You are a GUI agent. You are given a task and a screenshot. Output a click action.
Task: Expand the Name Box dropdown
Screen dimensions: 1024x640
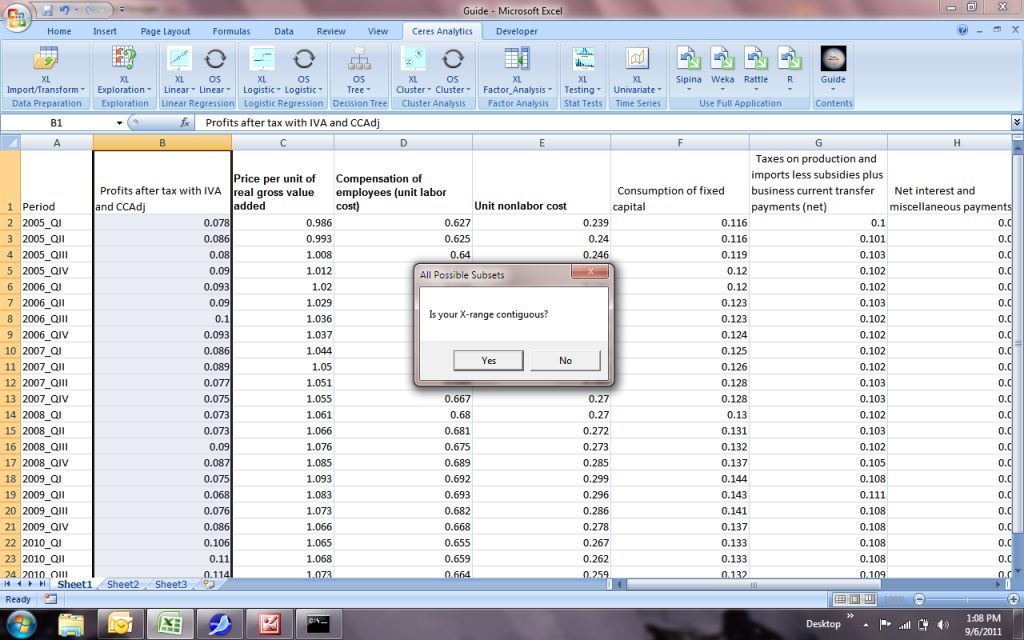[x=120, y=123]
